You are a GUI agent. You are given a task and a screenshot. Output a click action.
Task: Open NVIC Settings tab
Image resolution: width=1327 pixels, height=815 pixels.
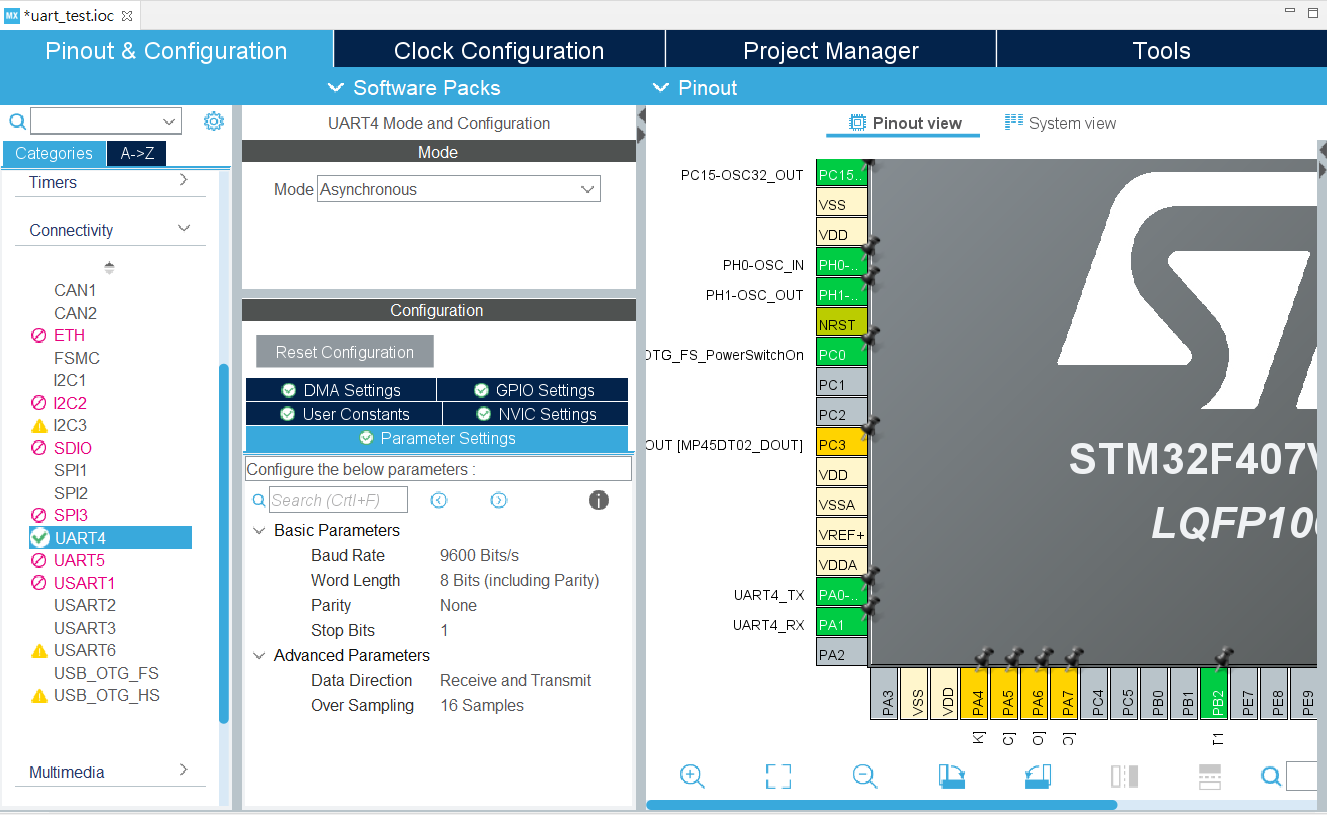535,414
